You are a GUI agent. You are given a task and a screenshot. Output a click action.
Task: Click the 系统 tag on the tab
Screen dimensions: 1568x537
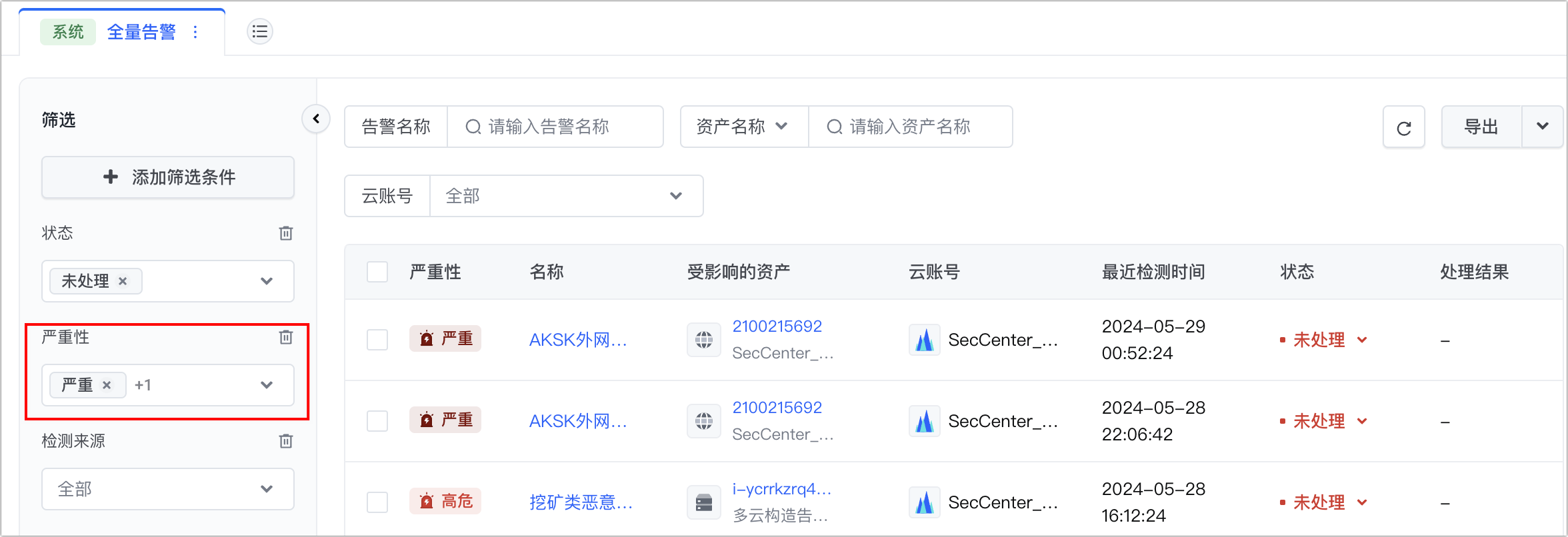(68, 32)
